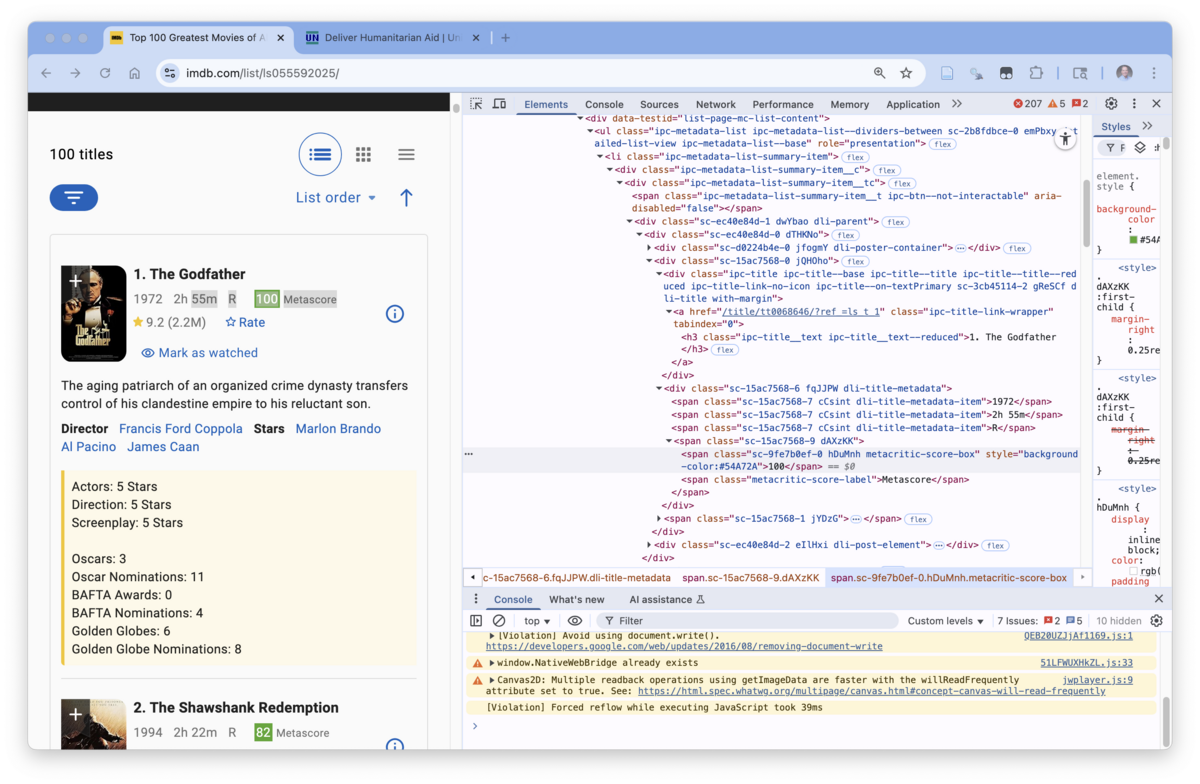The image size is (1200, 784).
Task: Close the DevTools panel
Action: pos(1157,104)
